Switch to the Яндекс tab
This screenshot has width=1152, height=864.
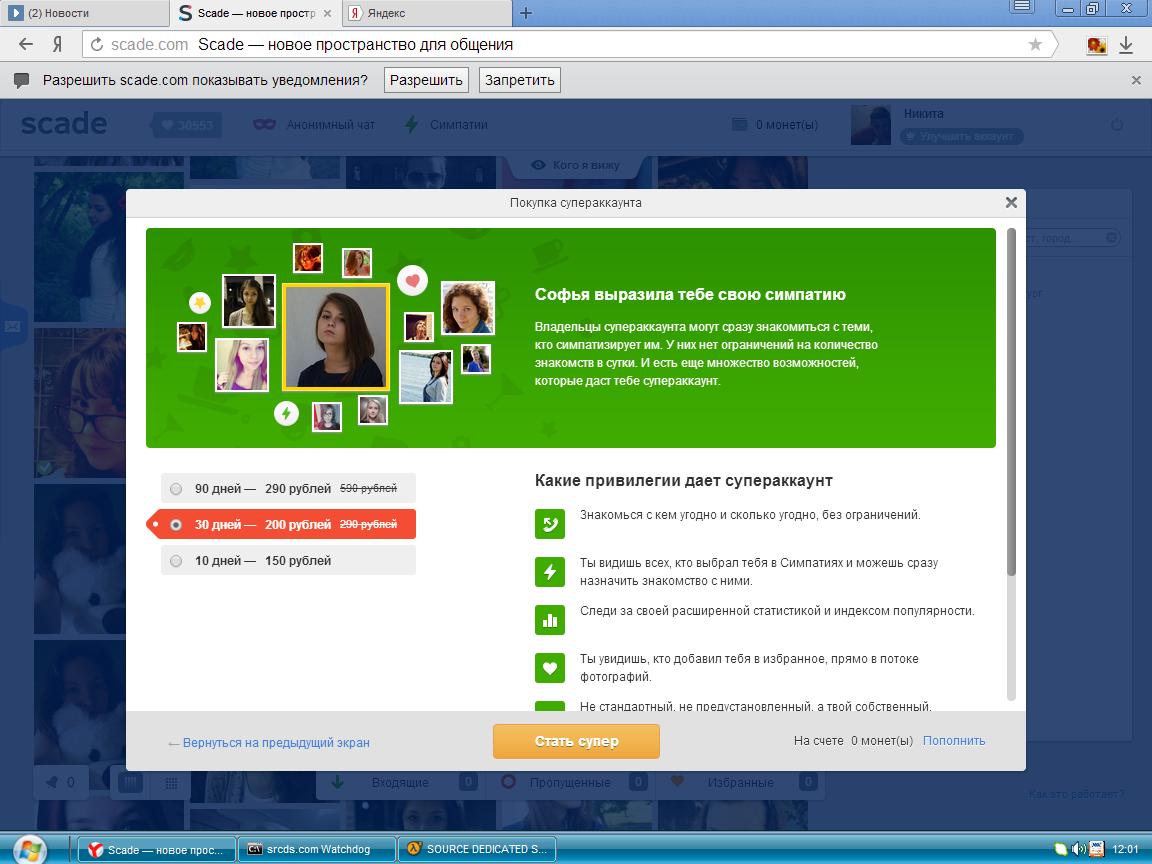tap(428, 13)
